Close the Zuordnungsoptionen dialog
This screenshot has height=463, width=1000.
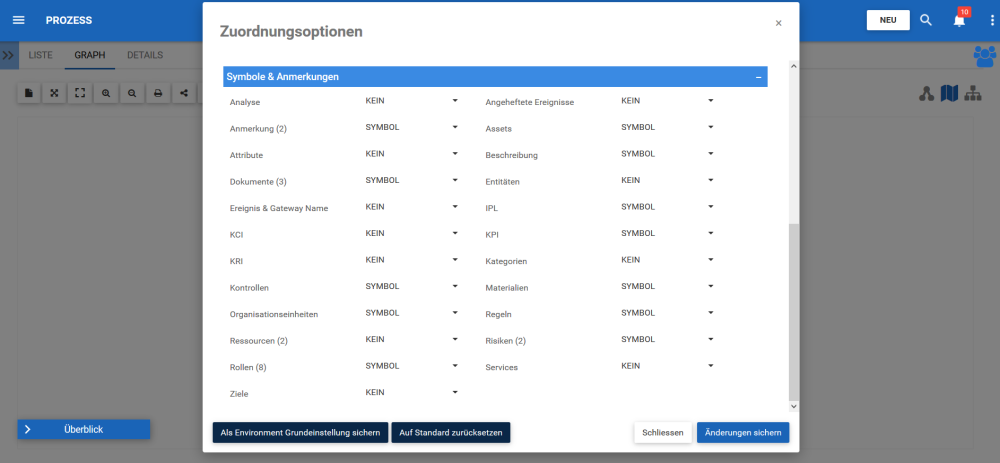(x=778, y=23)
